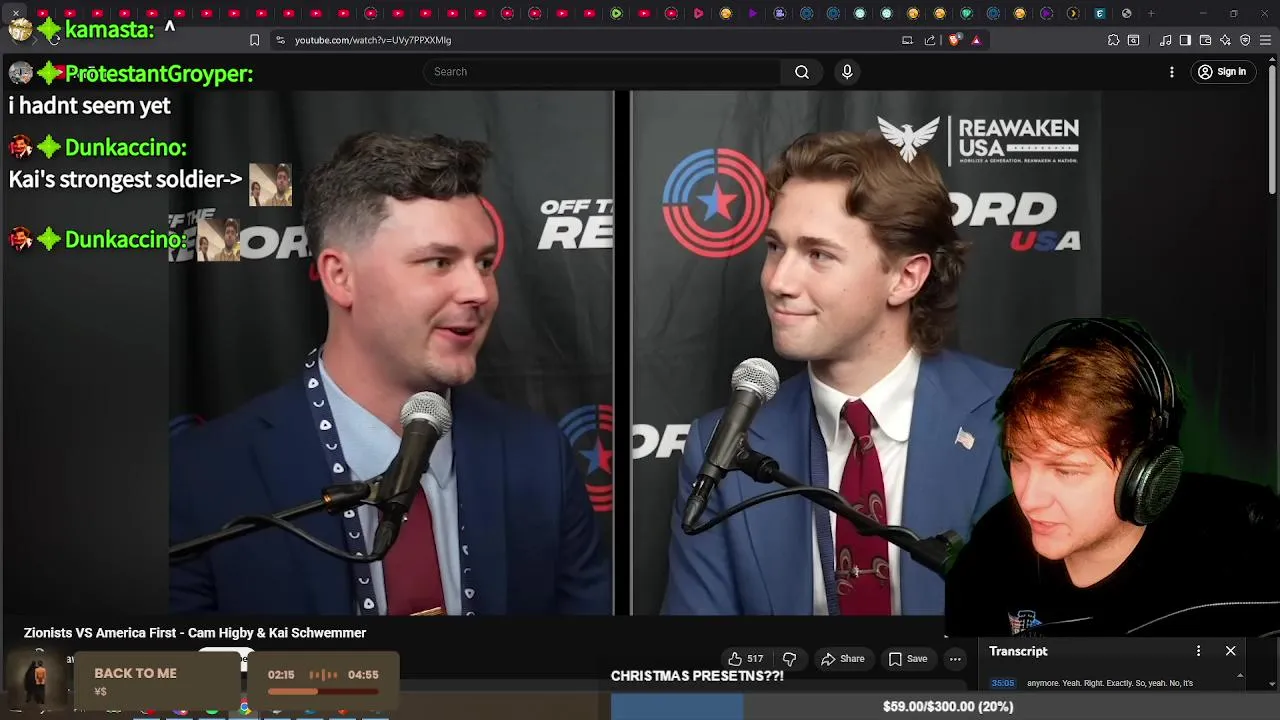Open Transcript panel three-dot options

click(1198, 651)
